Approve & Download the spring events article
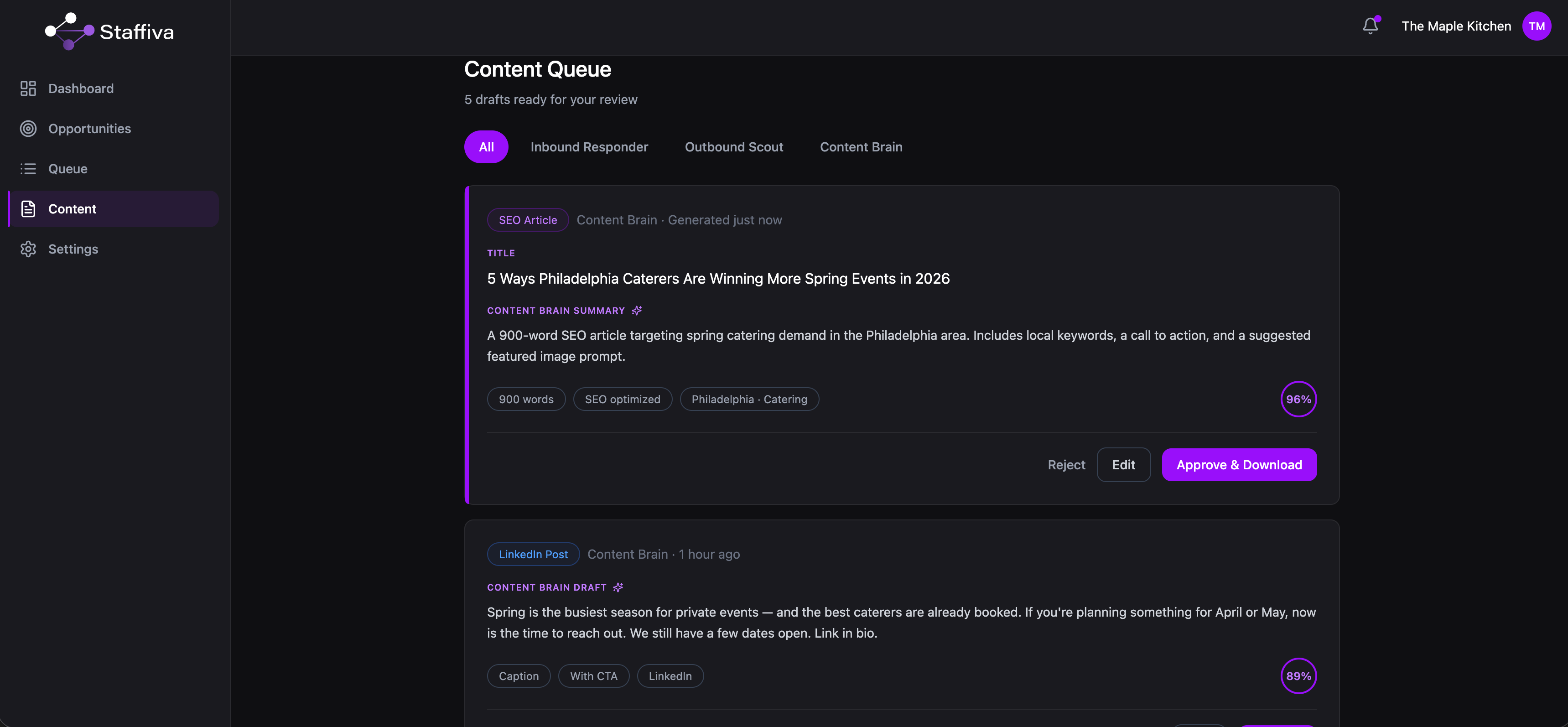Image resolution: width=1568 pixels, height=727 pixels. [x=1239, y=465]
